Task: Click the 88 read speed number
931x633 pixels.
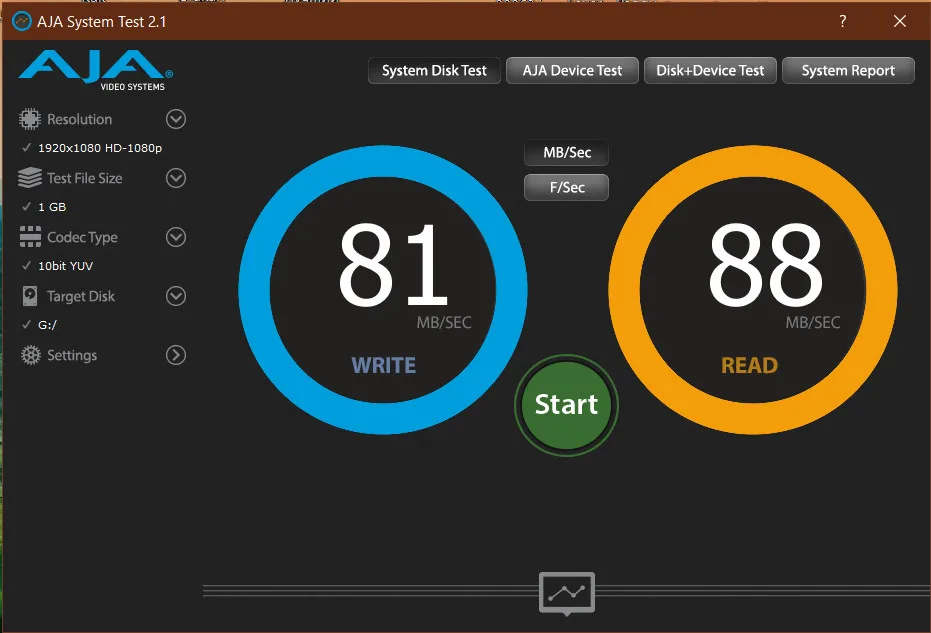Action: (x=765, y=265)
